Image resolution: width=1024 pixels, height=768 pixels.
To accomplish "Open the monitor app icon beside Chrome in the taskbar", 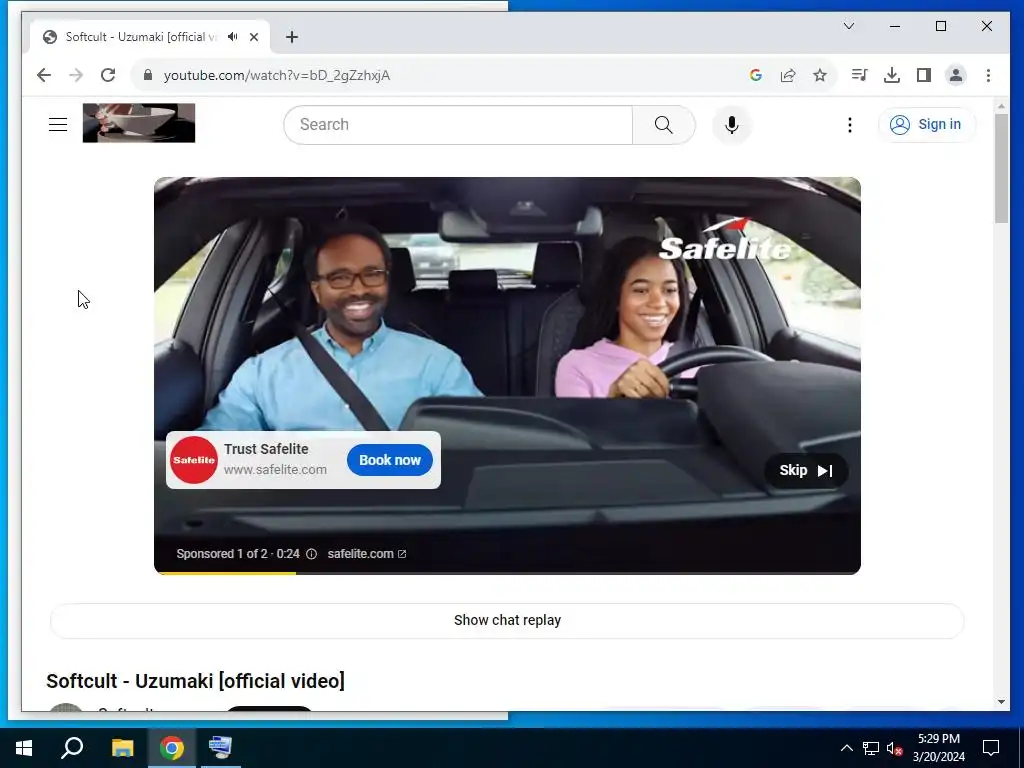I will (220, 748).
